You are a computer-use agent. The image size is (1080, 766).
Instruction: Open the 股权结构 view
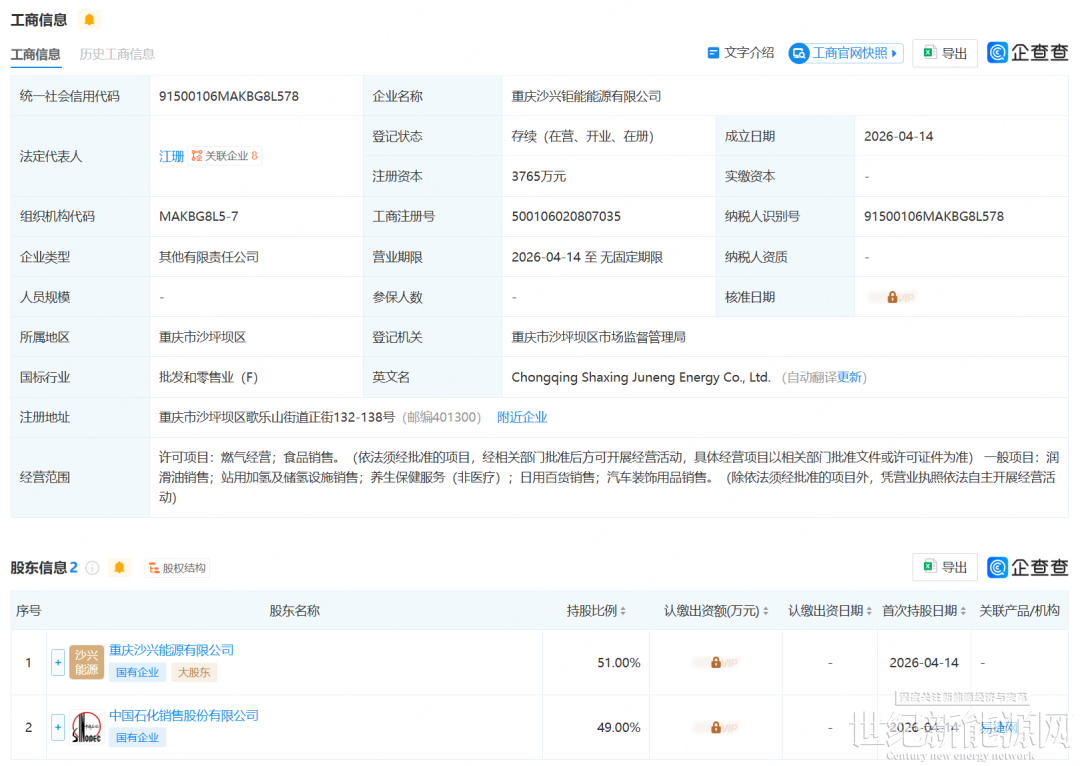tap(177, 568)
